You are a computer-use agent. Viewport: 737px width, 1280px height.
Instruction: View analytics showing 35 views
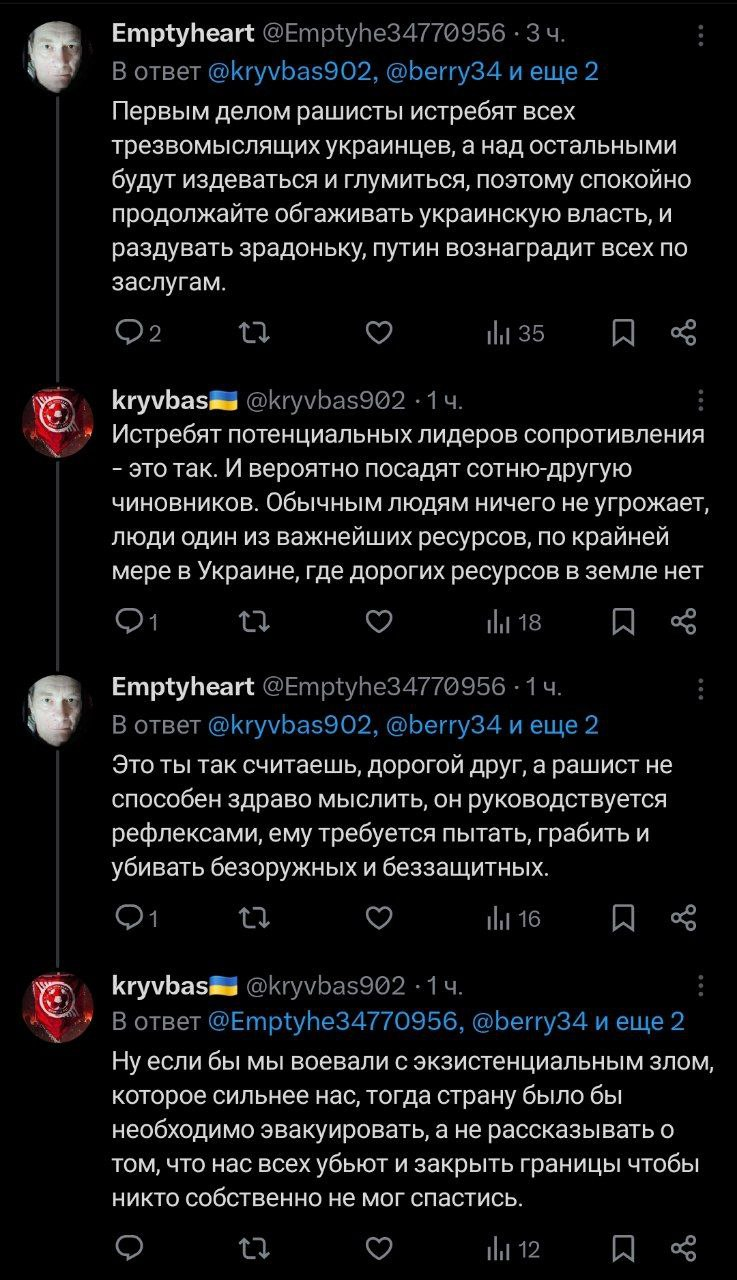click(515, 333)
